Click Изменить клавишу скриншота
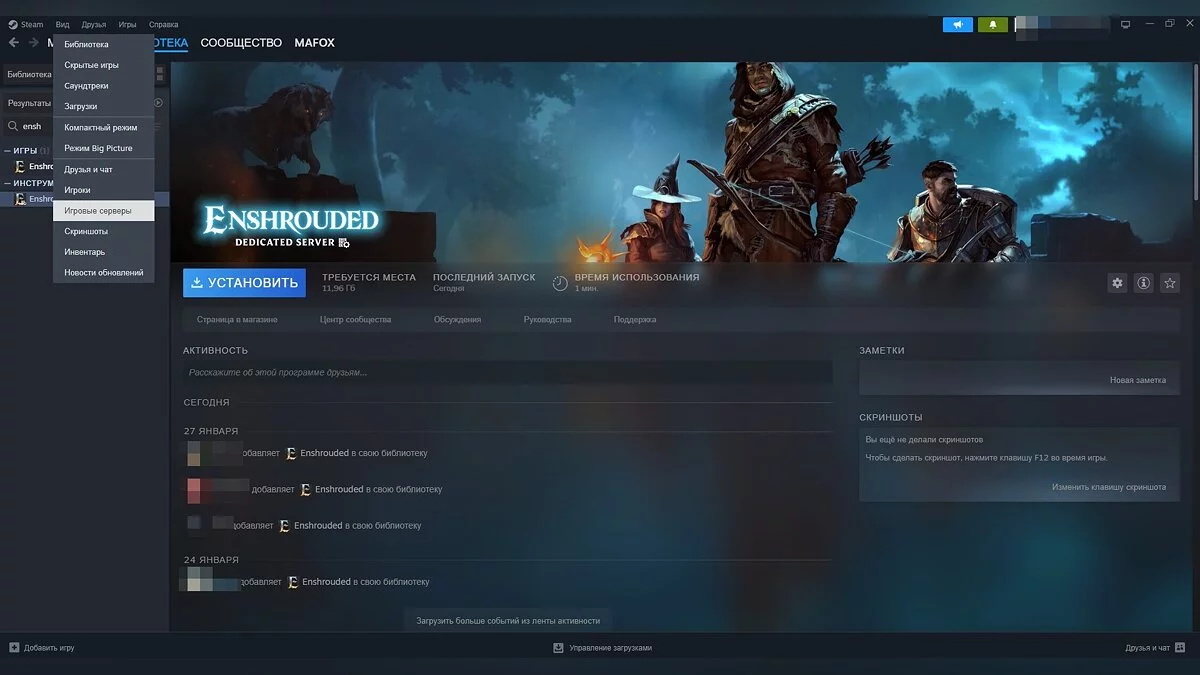This screenshot has height=675, width=1200. (1108, 487)
